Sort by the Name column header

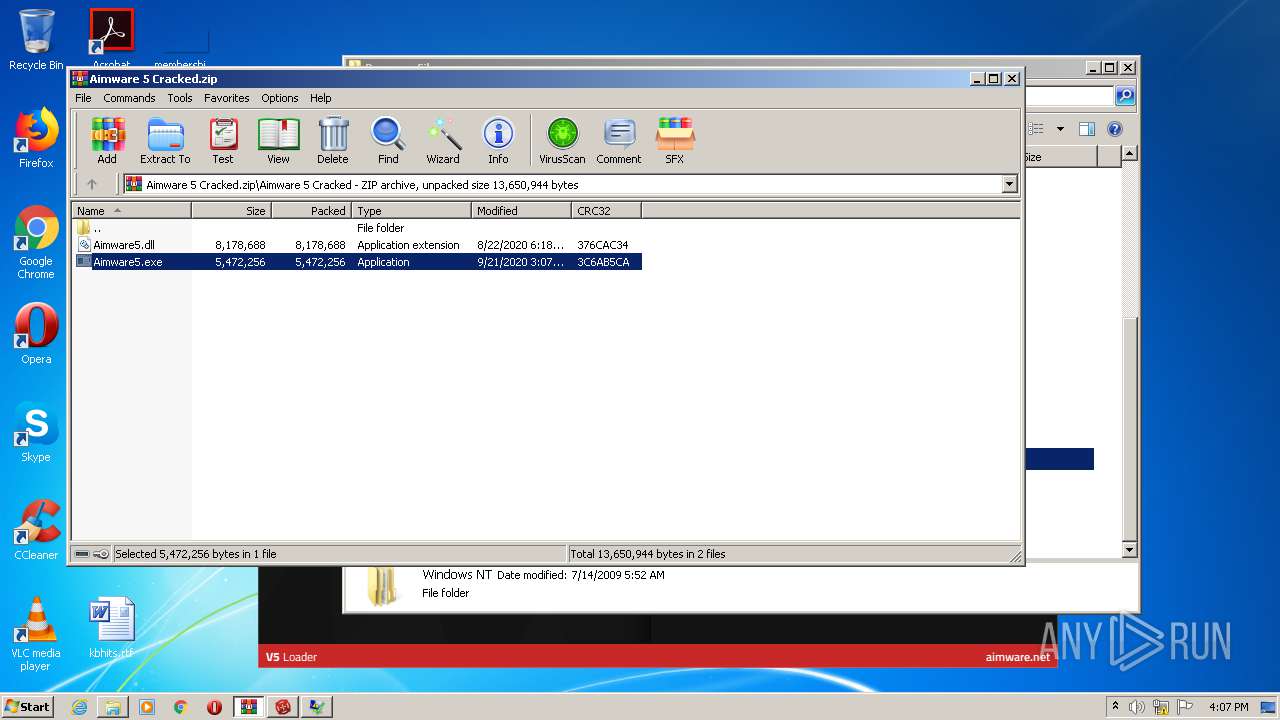click(131, 210)
